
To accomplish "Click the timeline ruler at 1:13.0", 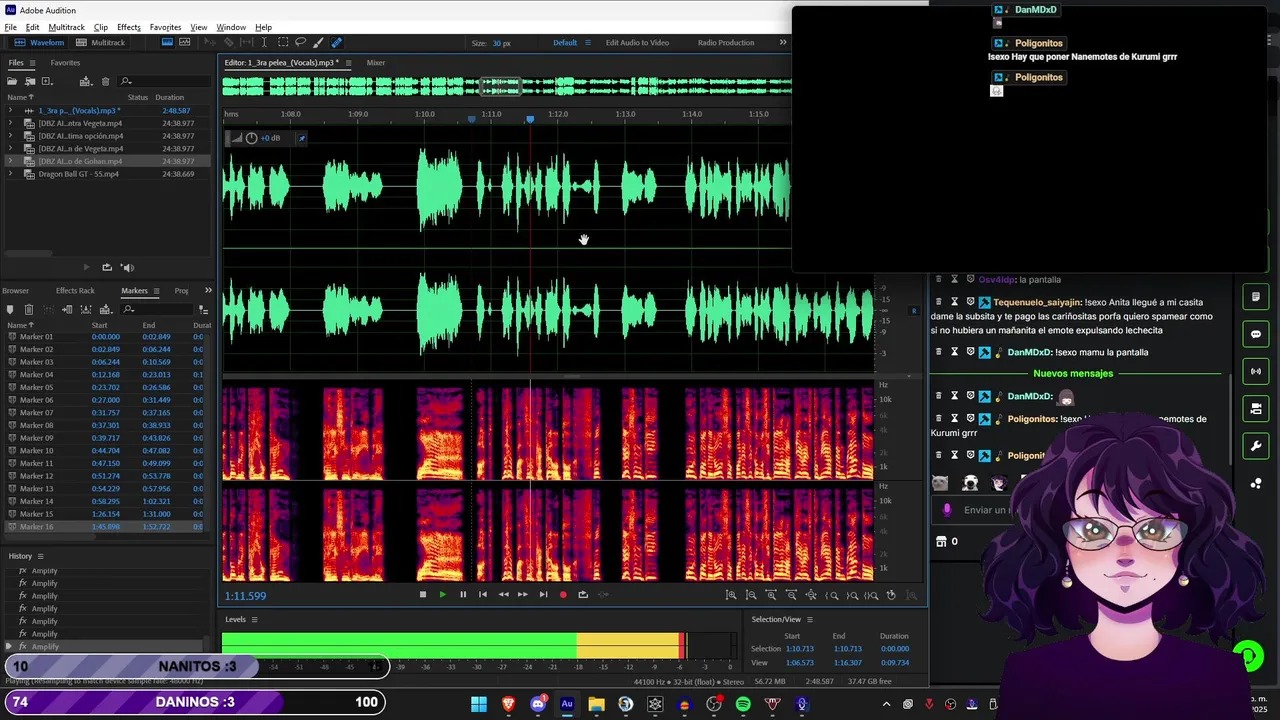I will pos(625,114).
